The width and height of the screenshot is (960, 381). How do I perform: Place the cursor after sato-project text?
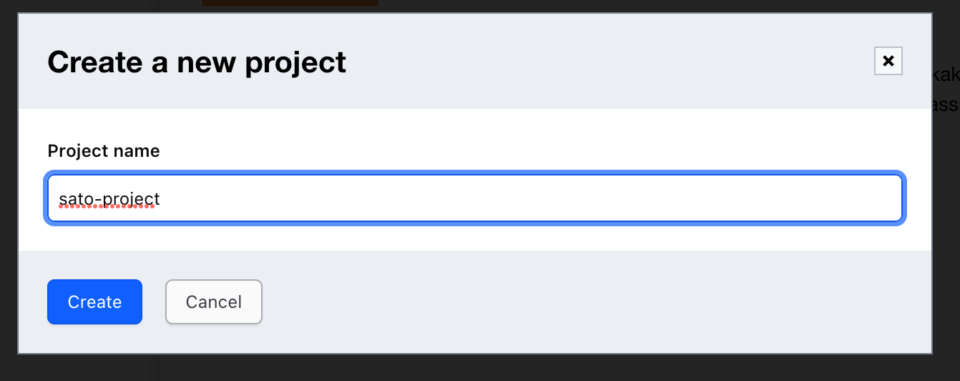162,199
